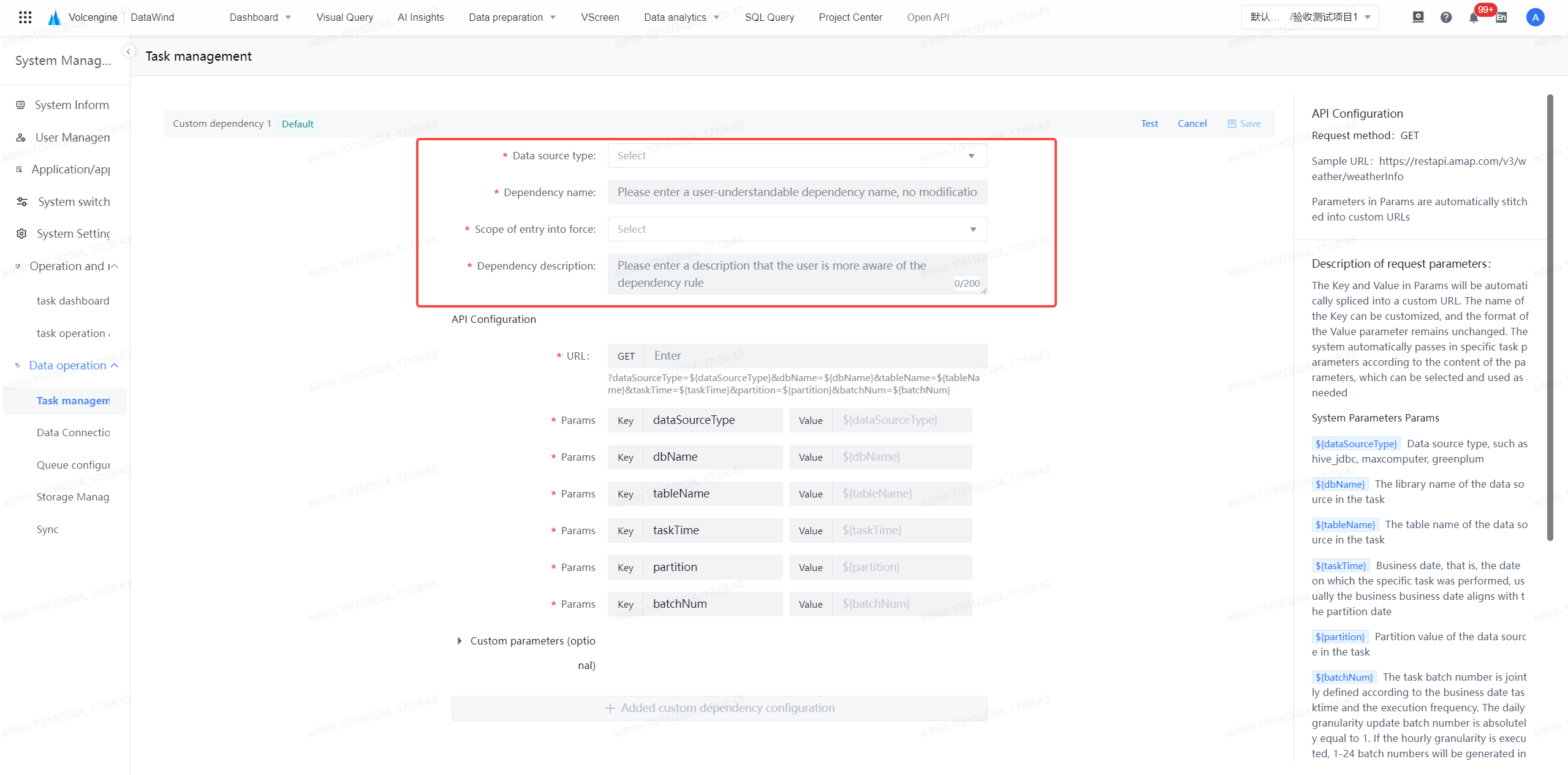Open task dashboard in sidebar
Screen dimensions: 1568x775
coord(73,301)
